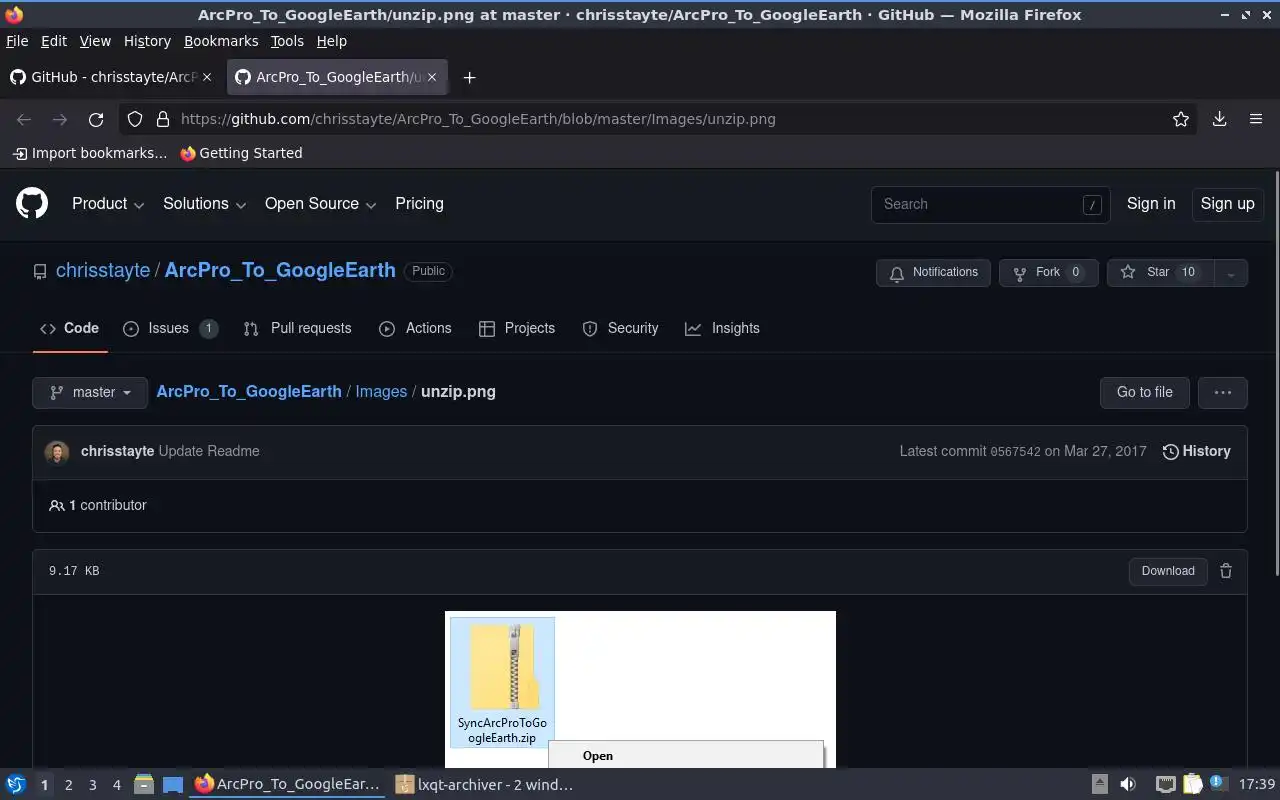This screenshot has width=1280, height=800.
Task: Switch to the Actions tab
Action: coord(415,328)
